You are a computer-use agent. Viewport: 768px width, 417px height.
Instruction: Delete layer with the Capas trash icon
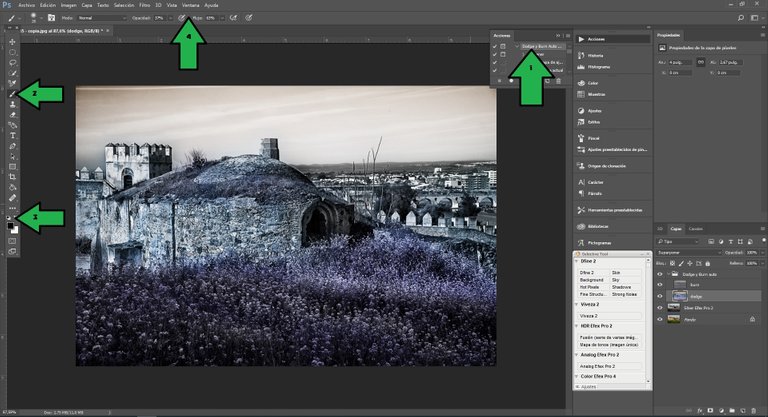tap(754, 411)
